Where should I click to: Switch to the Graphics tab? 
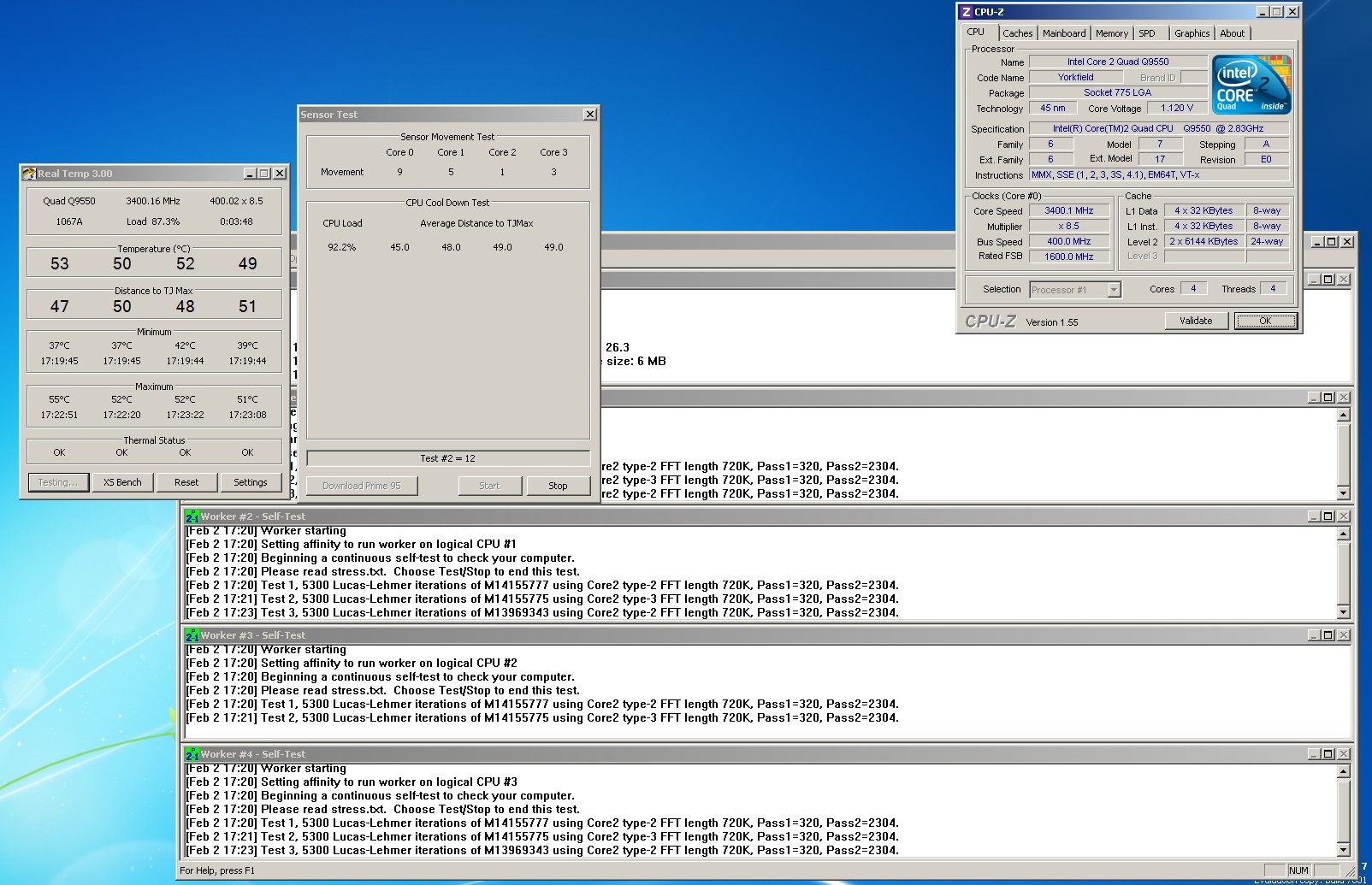(1192, 33)
